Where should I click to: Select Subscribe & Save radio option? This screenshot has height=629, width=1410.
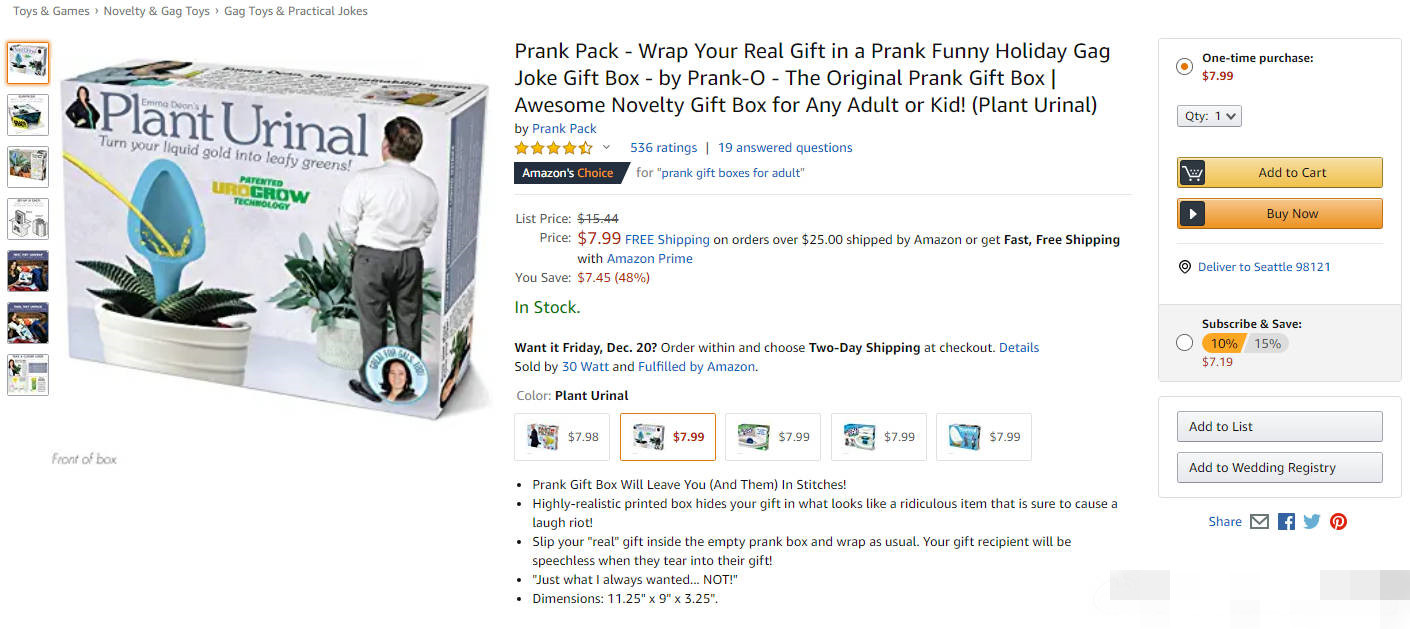[1185, 343]
